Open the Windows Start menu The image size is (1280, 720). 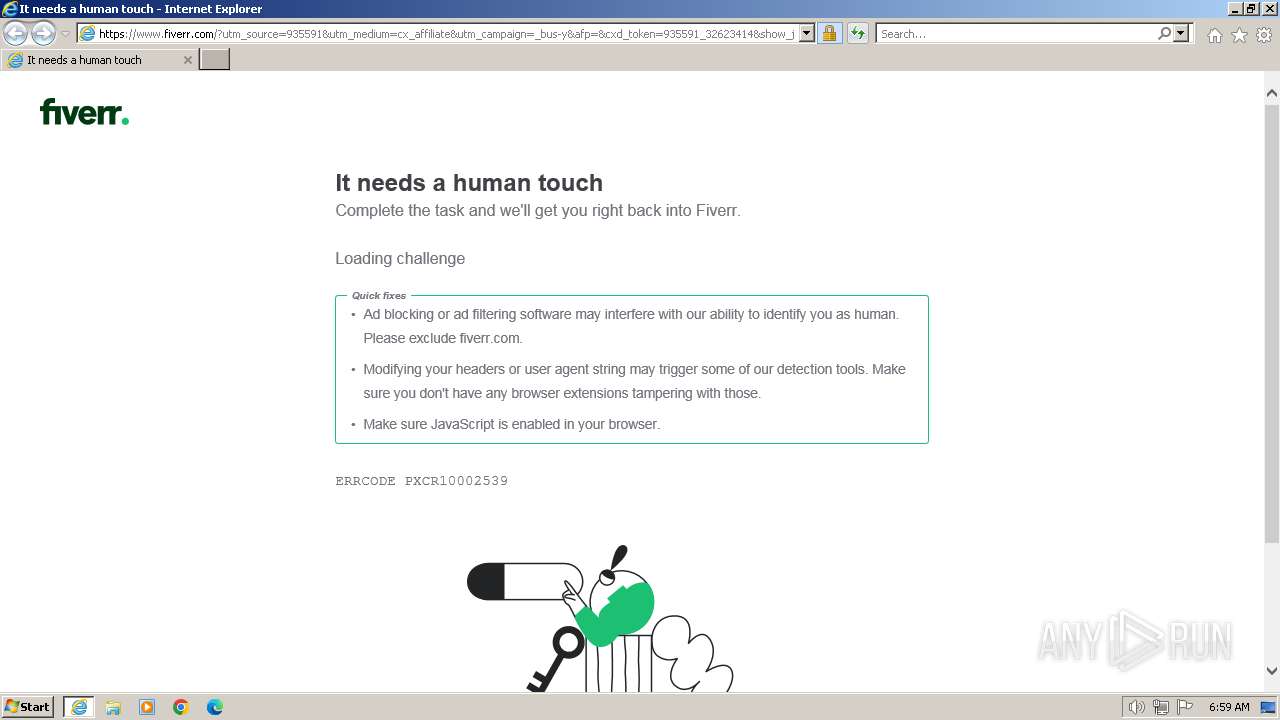[x=28, y=707]
